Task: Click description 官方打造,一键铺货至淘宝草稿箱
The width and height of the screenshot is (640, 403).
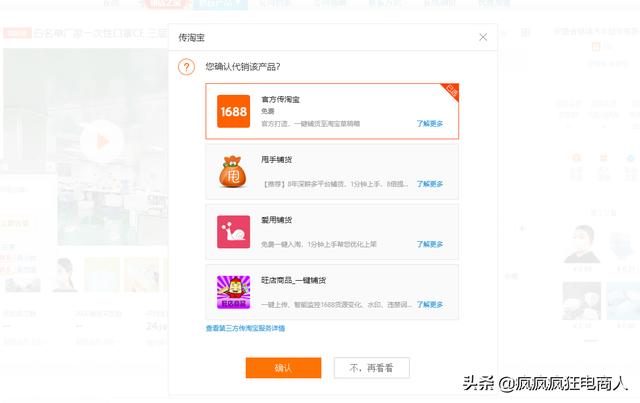Action: click(x=311, y=124)
